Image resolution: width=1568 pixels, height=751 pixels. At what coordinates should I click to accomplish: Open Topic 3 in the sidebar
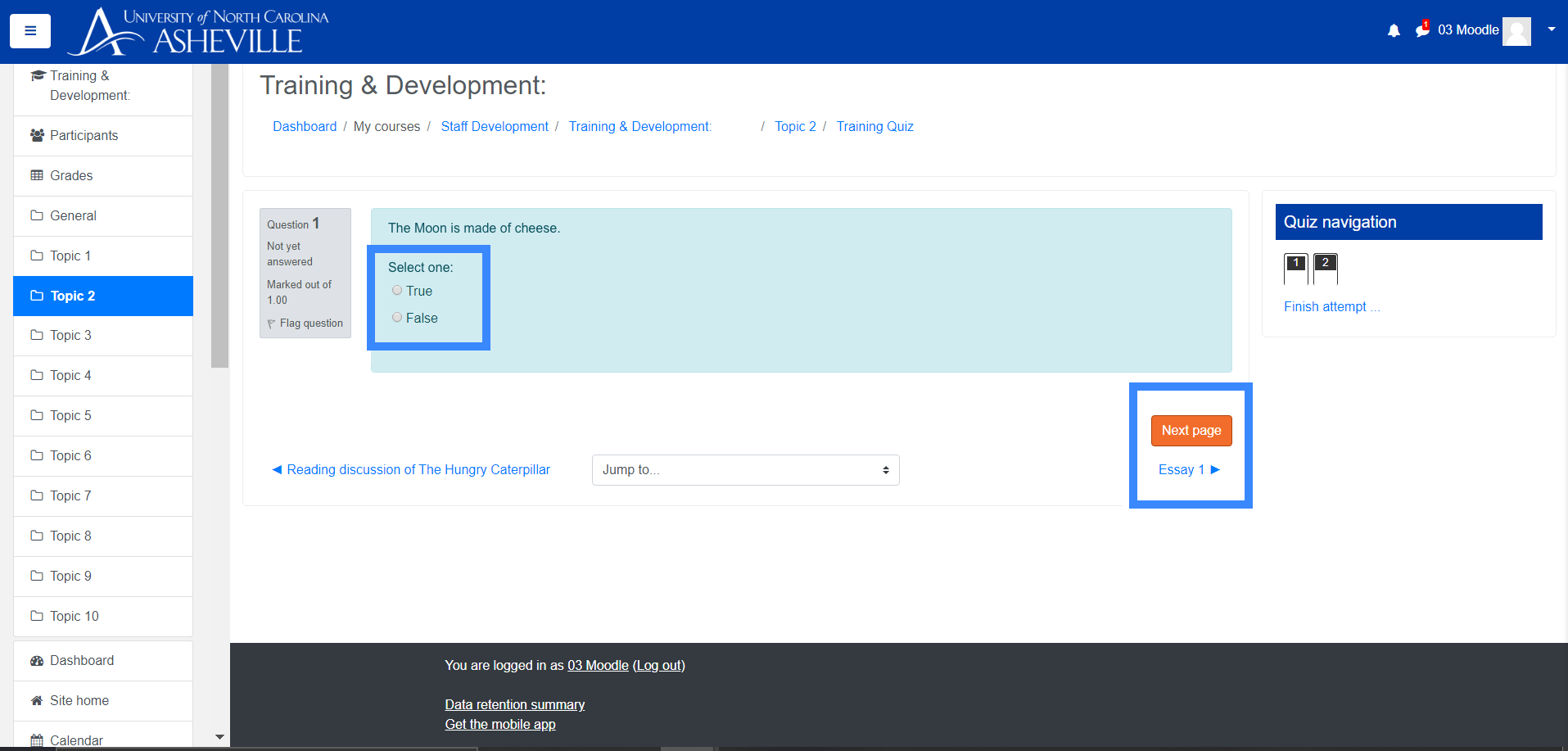coord(70,335)
